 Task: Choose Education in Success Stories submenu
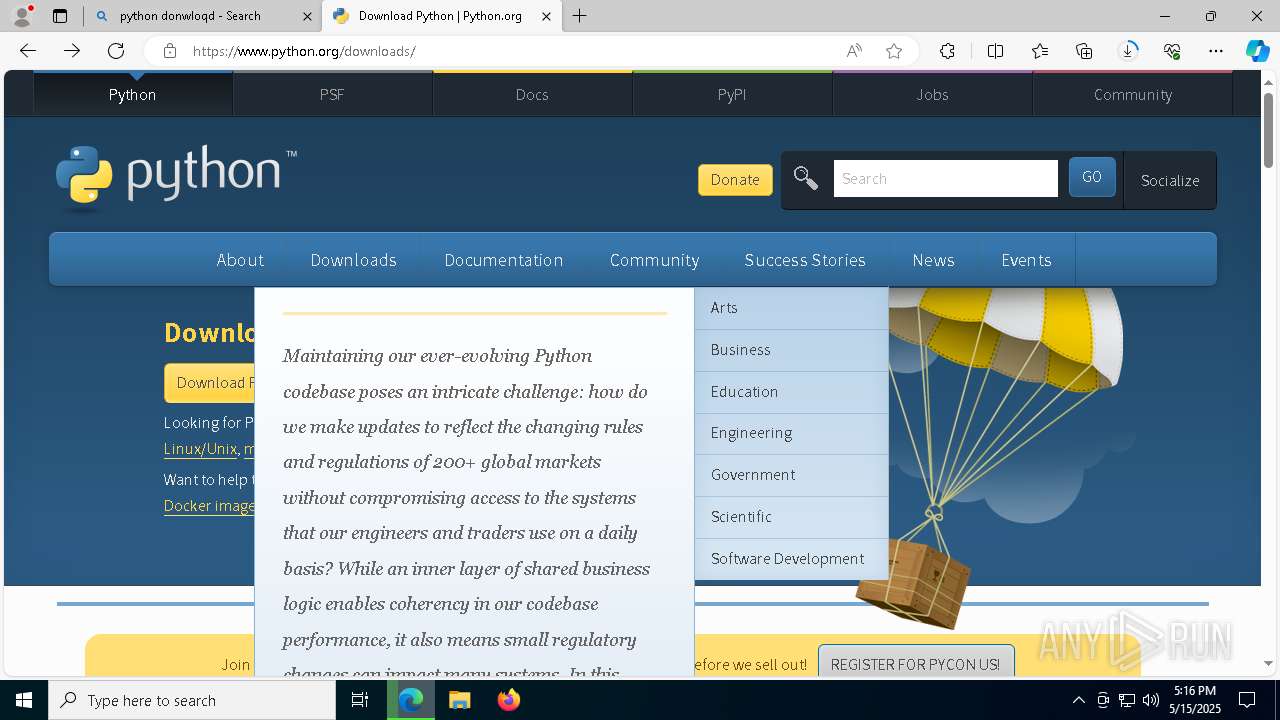point(791,392)
